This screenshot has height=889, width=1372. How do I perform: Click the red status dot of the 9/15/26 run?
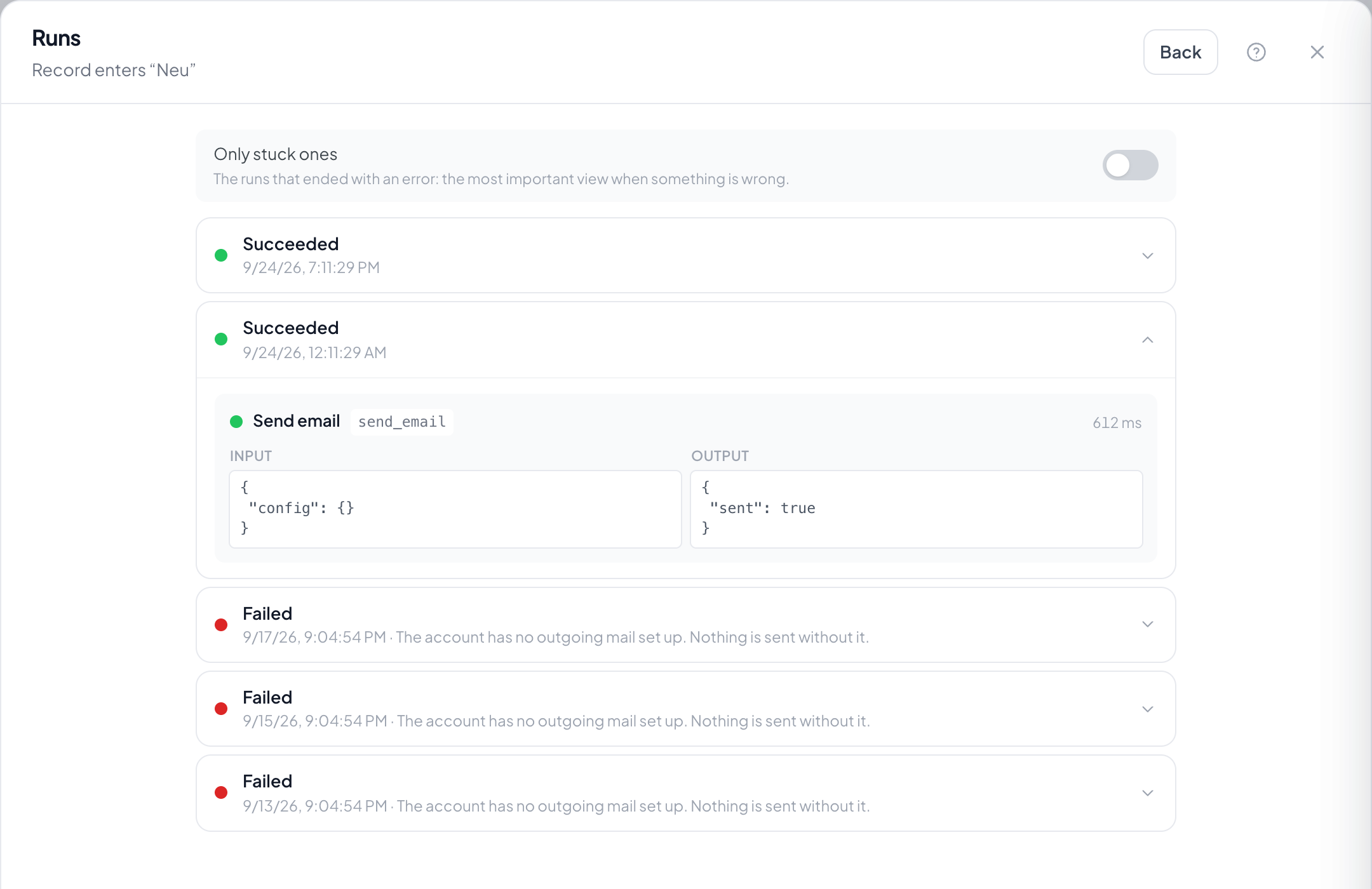click(x=221, y=709)
